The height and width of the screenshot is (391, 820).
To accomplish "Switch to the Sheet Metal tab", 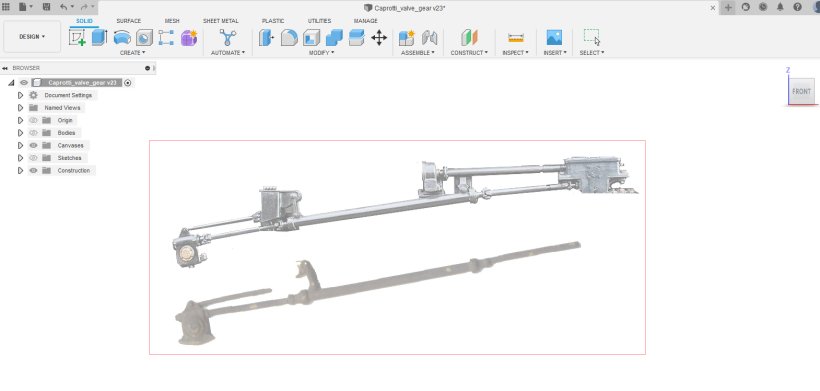I will coord(221,21).
